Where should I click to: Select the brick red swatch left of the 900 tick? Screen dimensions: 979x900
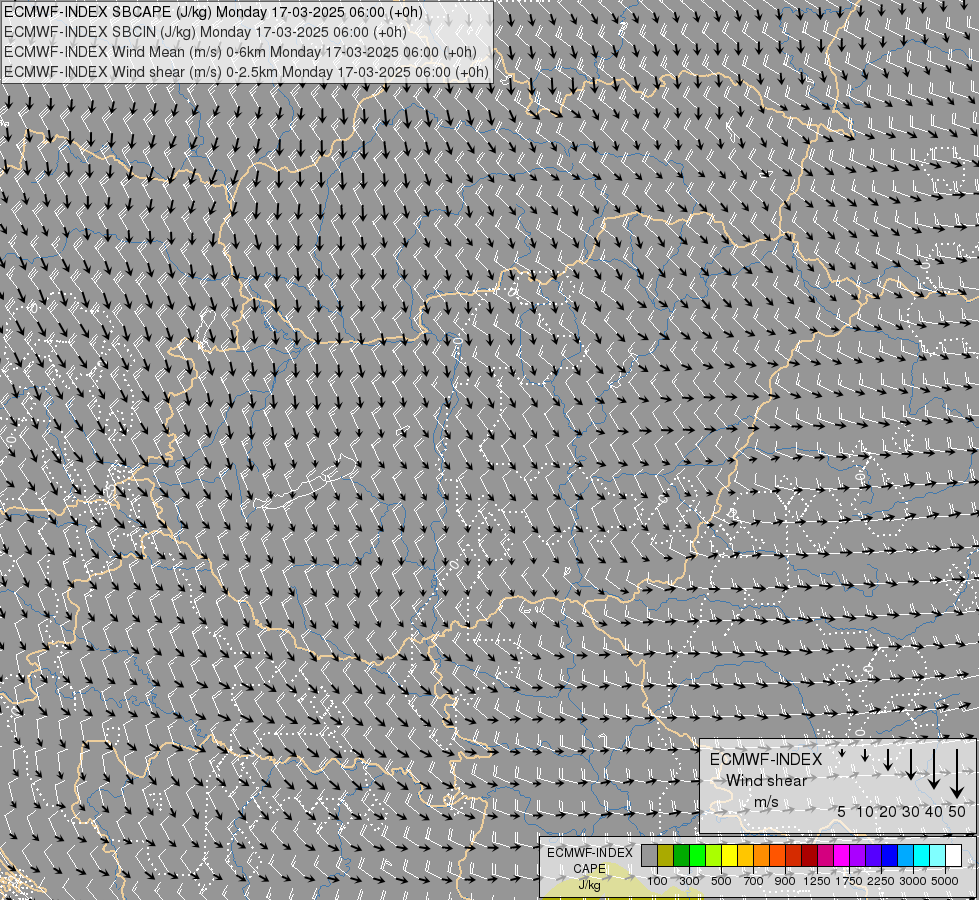pyautogui.click(x=794, y=855)
